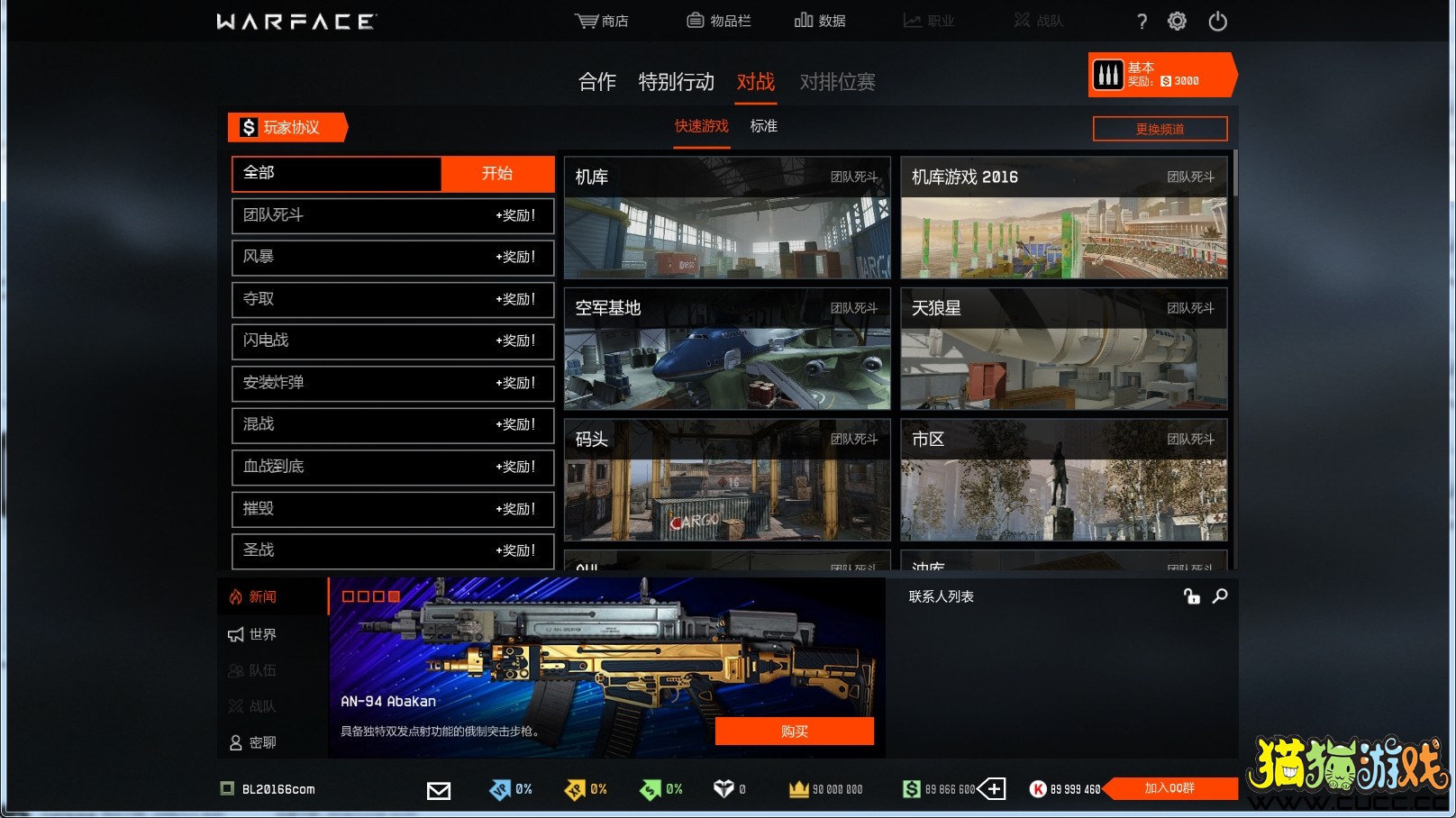1456x818 pixels.
Task: Choose the 市区 map thumbnail
Action: click(x=1064, y=480)
